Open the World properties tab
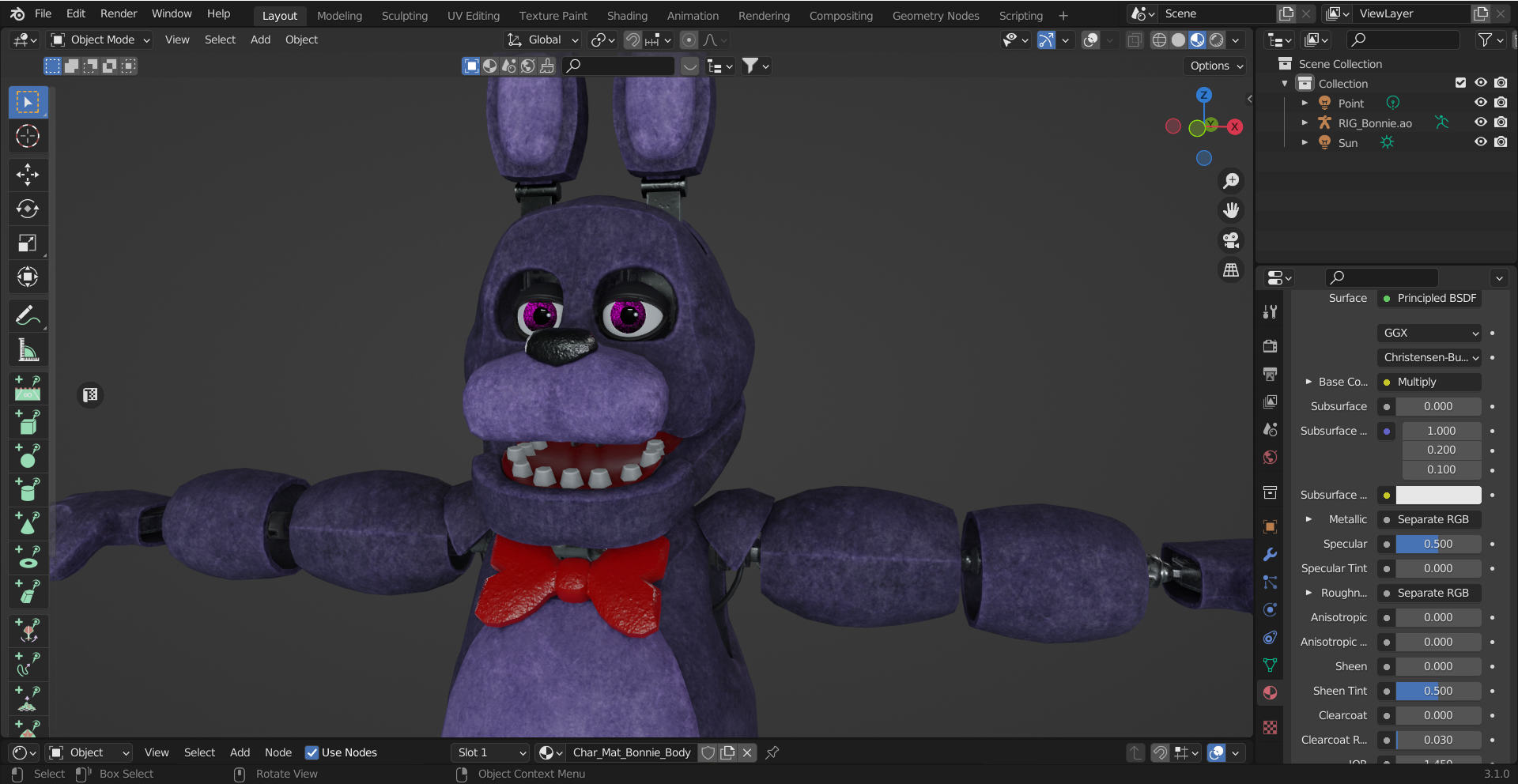This screenshot has height=784, width=1518. (1271, 458)
